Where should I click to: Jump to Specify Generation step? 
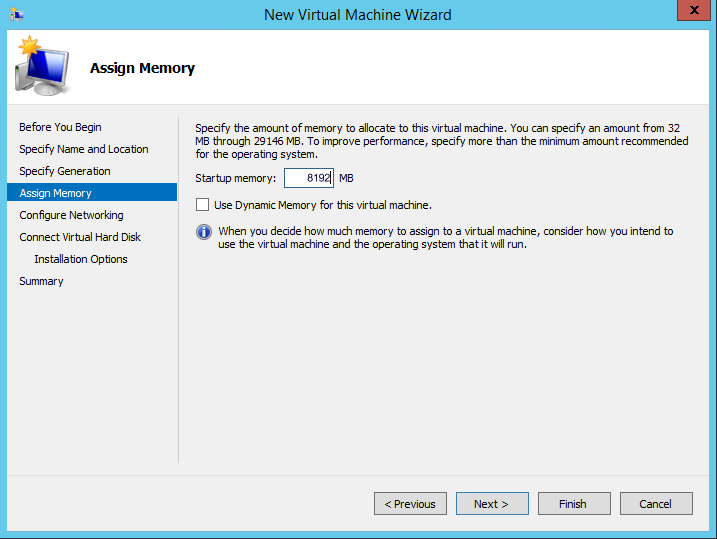click(x=65, y=171)
